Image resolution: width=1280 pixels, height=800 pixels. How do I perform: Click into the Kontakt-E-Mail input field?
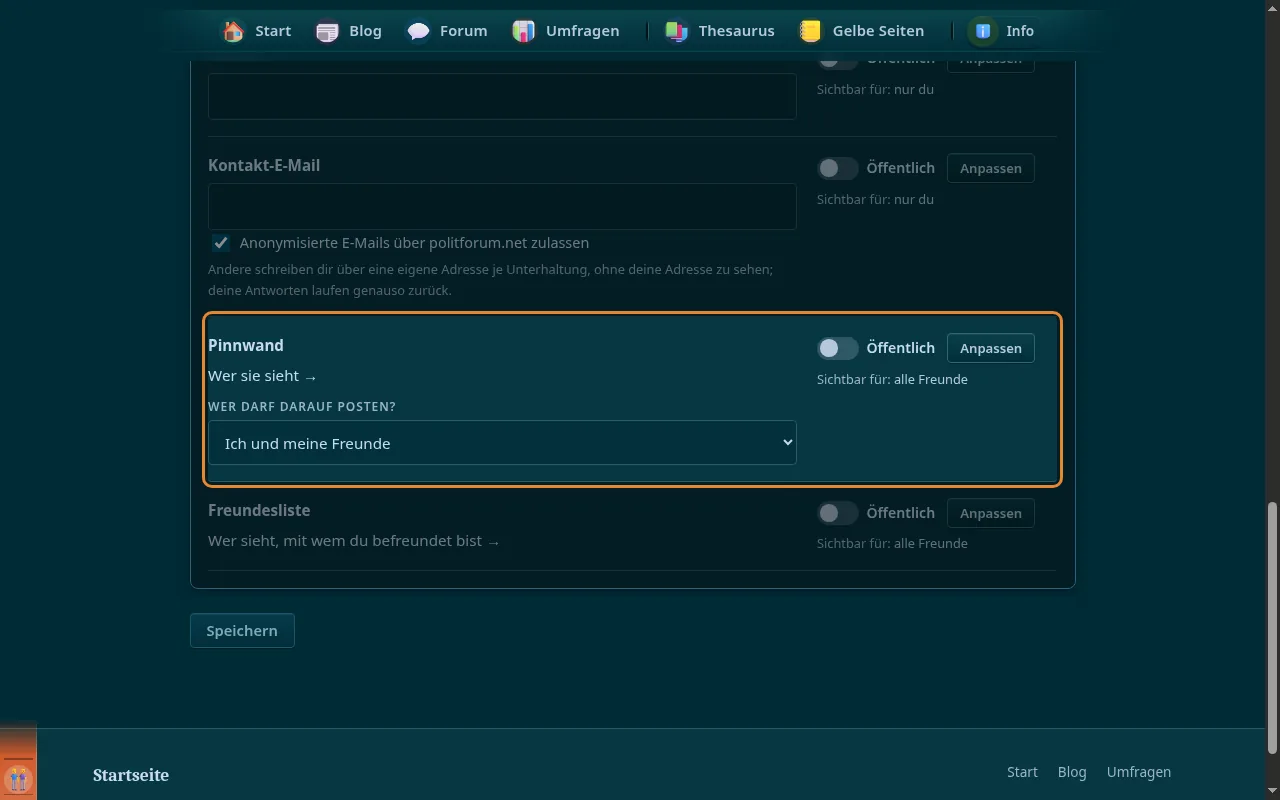pos(502,207)
